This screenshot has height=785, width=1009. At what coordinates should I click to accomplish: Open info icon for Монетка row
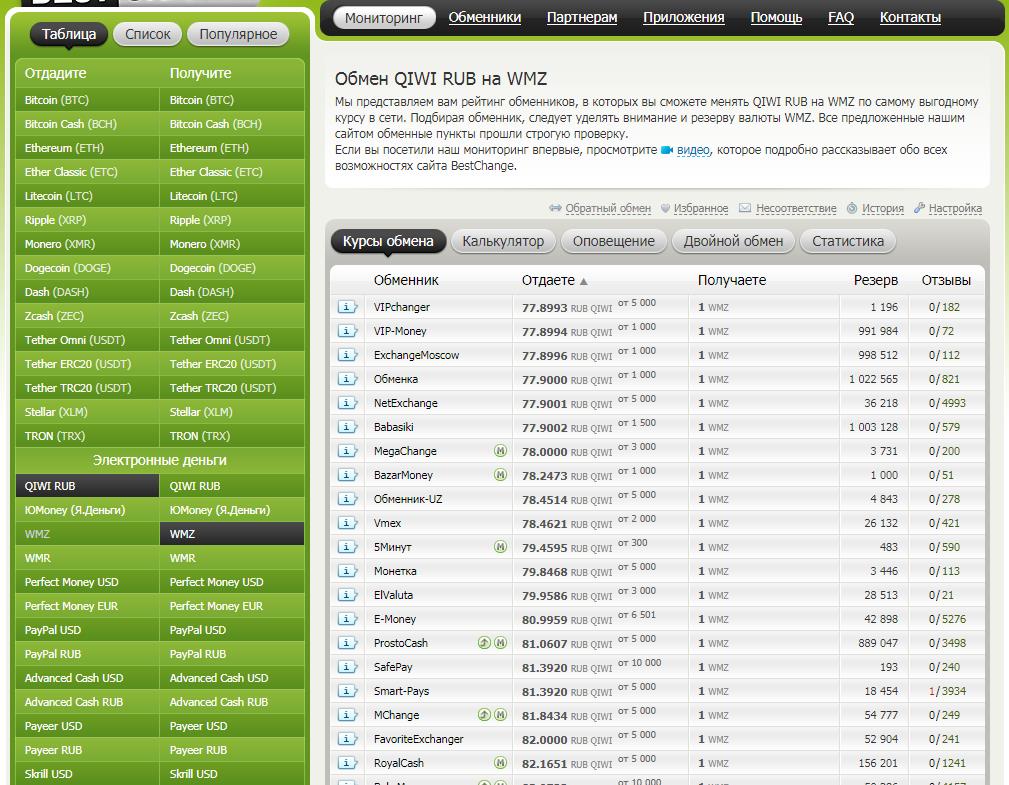tap(347, 571)
